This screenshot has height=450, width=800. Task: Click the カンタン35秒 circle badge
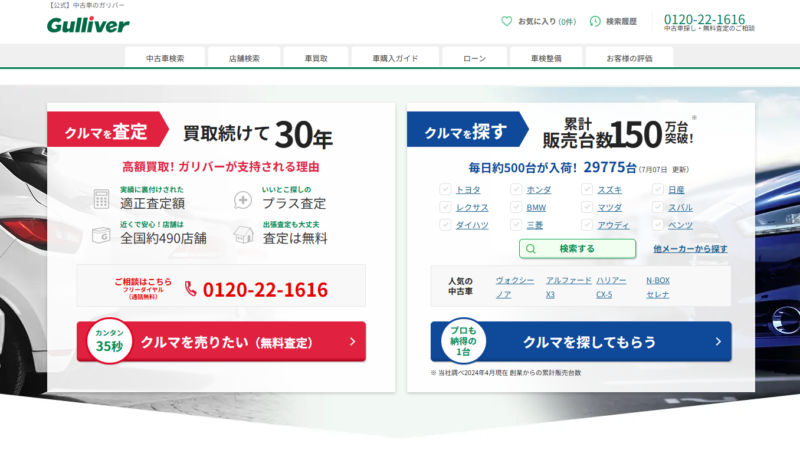click(x=109, y=341)
